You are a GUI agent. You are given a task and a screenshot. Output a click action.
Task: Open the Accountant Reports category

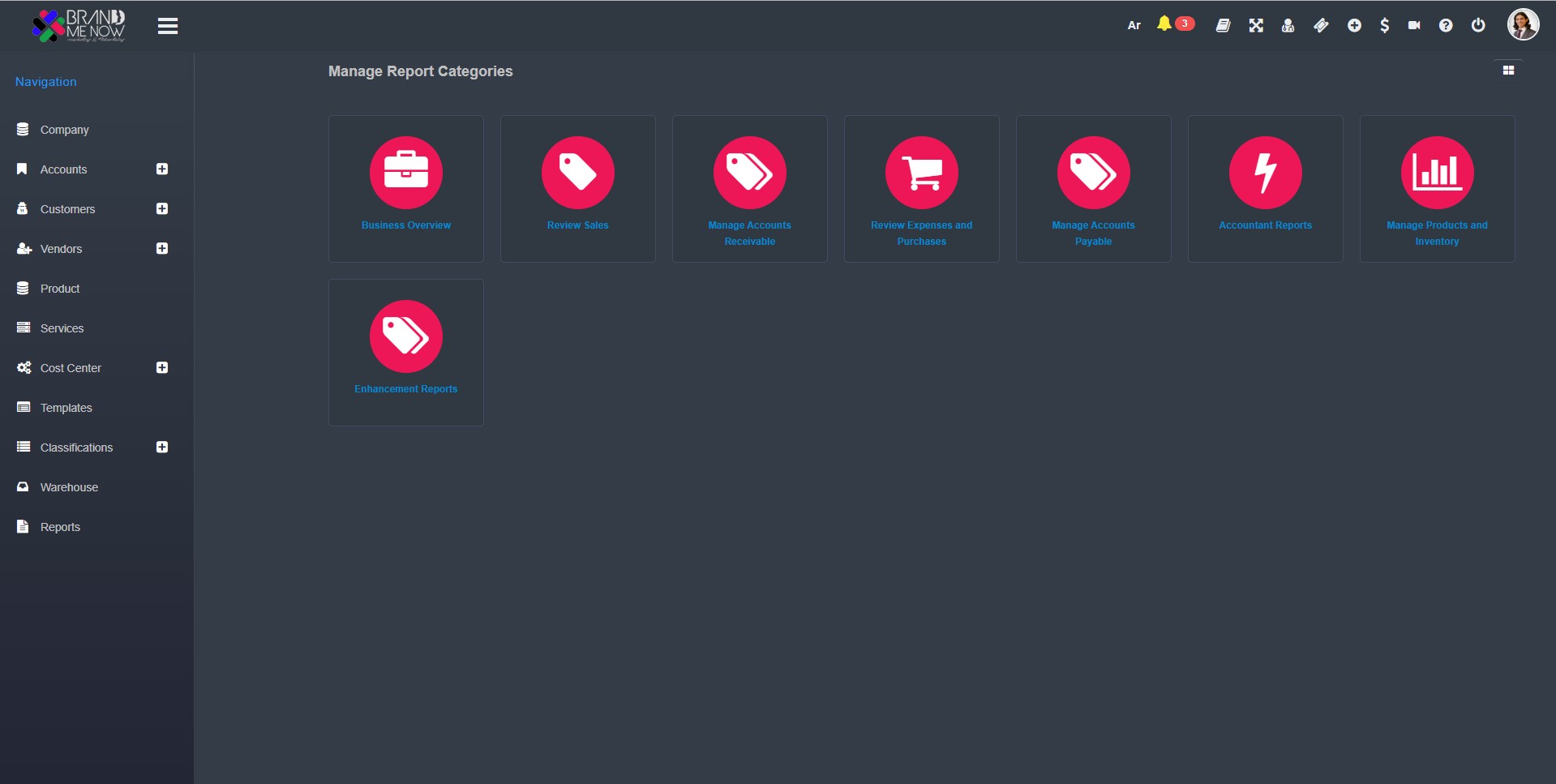click(x=1265, y=188)
